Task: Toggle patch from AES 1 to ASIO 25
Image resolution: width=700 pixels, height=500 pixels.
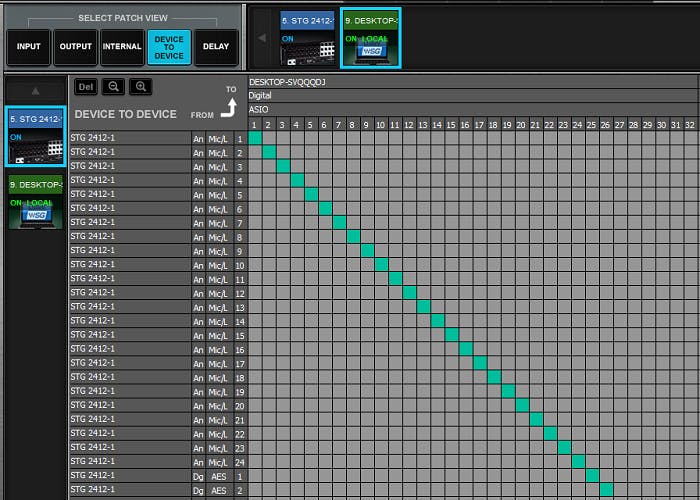Action: click(x=592, y=476)
